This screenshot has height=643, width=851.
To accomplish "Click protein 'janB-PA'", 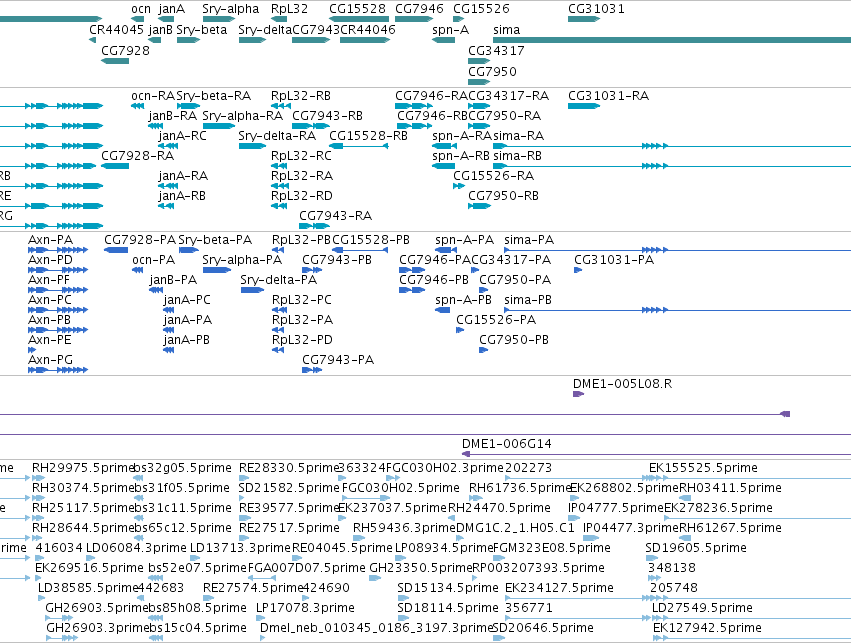I will [173, 280].
